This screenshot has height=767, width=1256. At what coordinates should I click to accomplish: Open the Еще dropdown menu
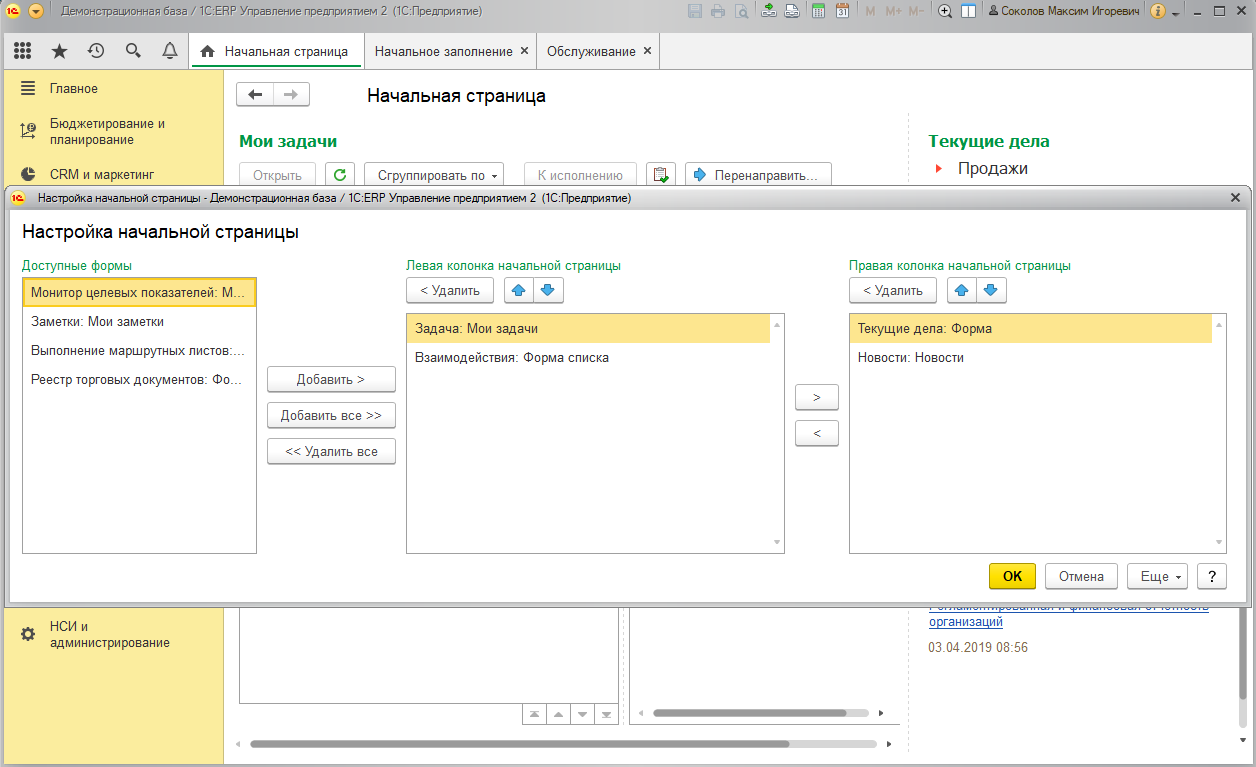[1158, 576]
